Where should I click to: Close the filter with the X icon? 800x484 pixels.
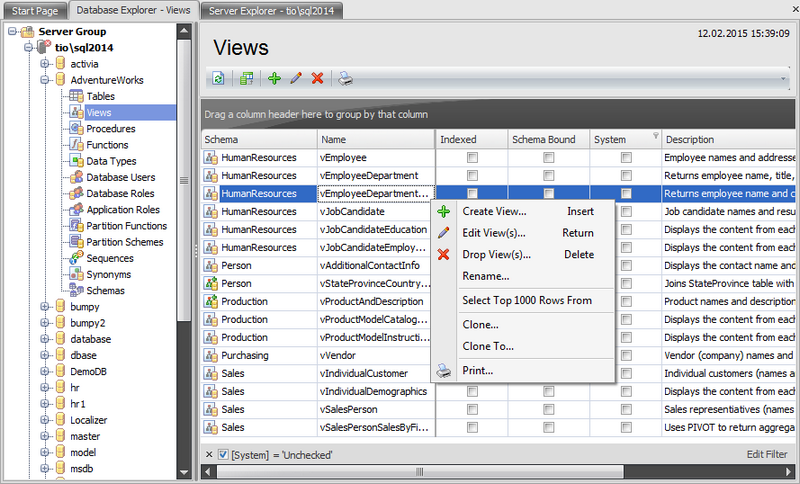[x=208, y=455]
